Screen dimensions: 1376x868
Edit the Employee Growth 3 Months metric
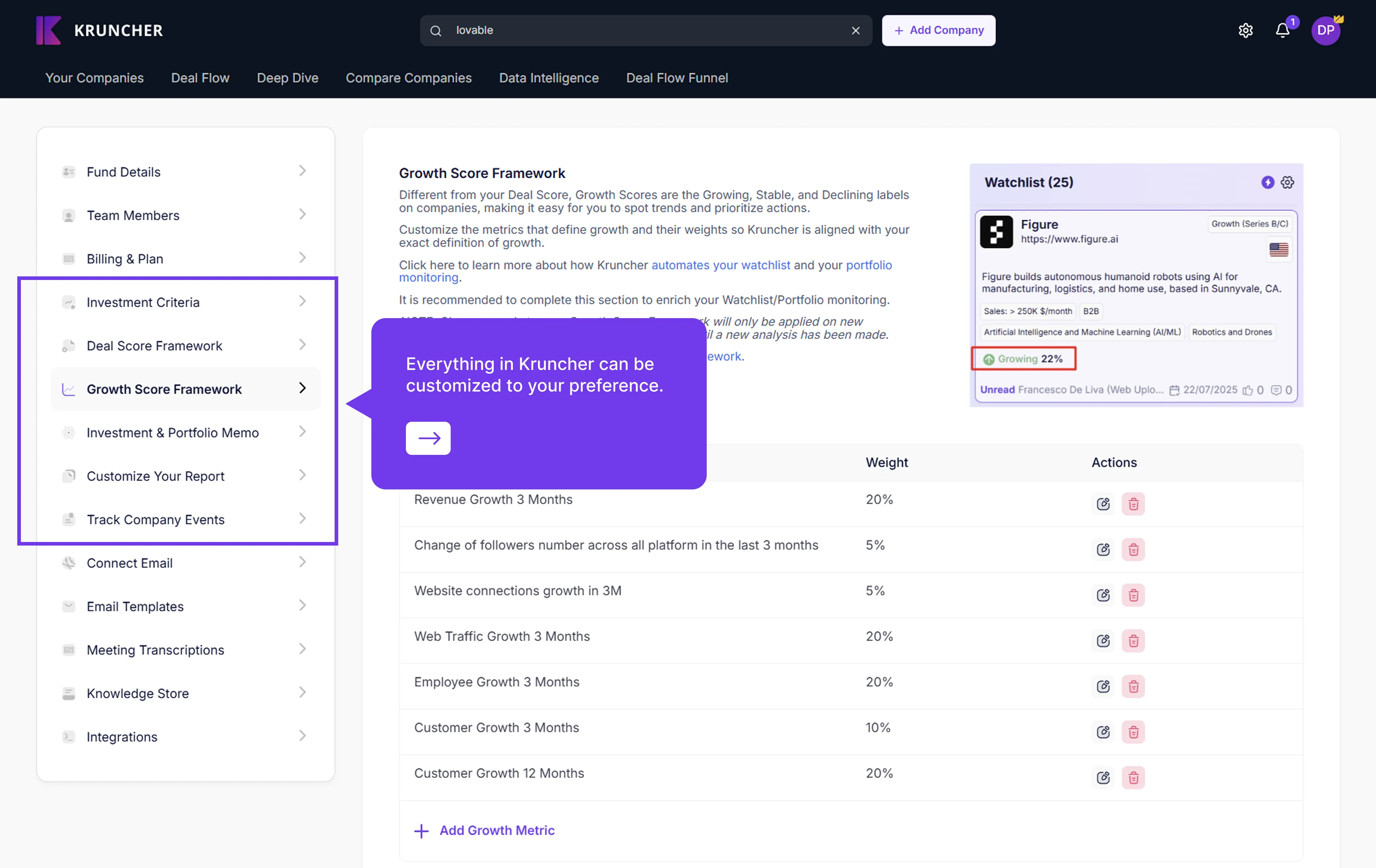(1103, 686)
